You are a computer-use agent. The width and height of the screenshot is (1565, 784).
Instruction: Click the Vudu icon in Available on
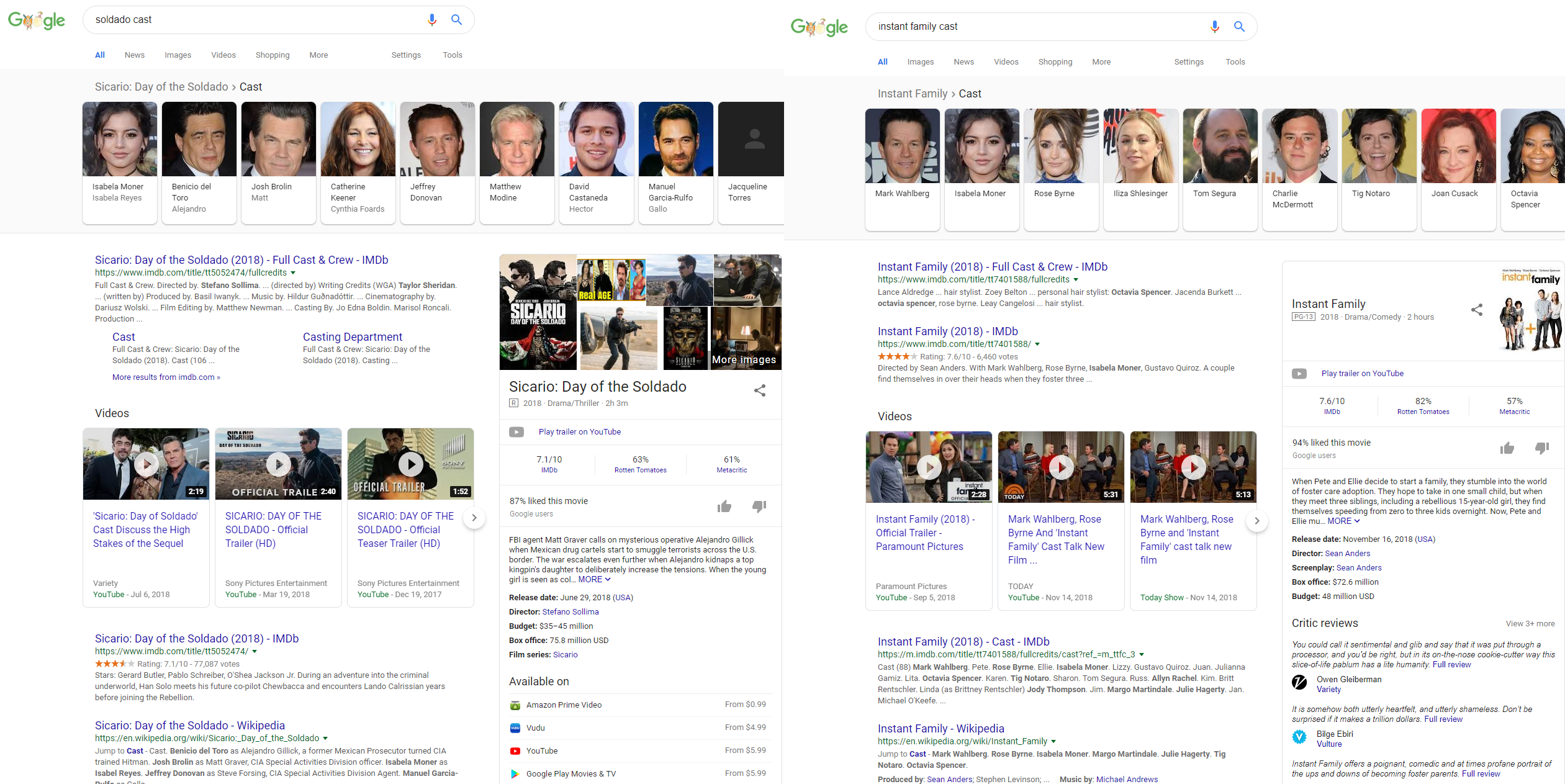tap(515, 728)
